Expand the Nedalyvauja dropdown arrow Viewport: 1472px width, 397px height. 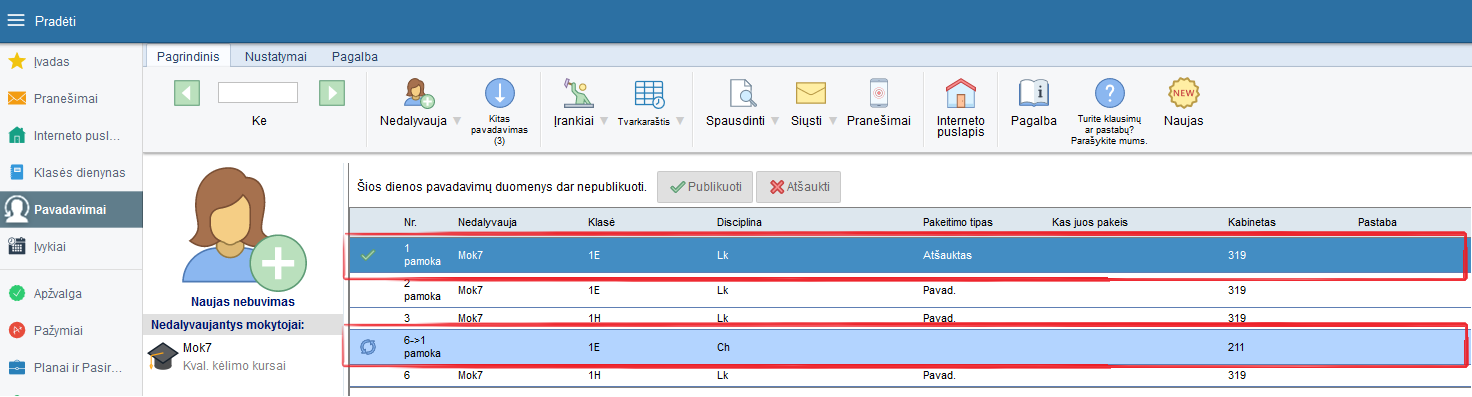(x=457, y=121)
